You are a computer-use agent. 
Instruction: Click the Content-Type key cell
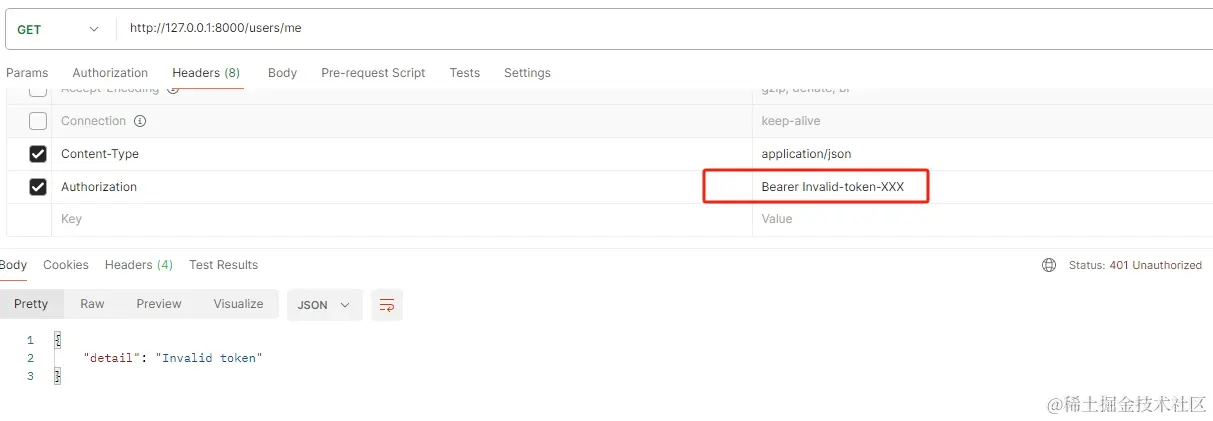pos(401,154)
